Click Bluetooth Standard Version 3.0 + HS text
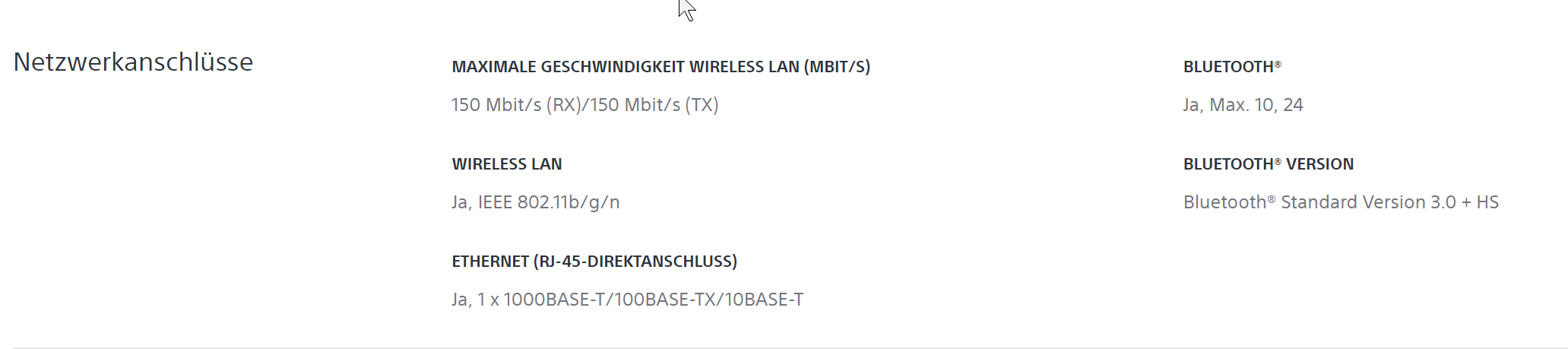The width and height of the screenshot is (1568, 349). [1341, 202]
